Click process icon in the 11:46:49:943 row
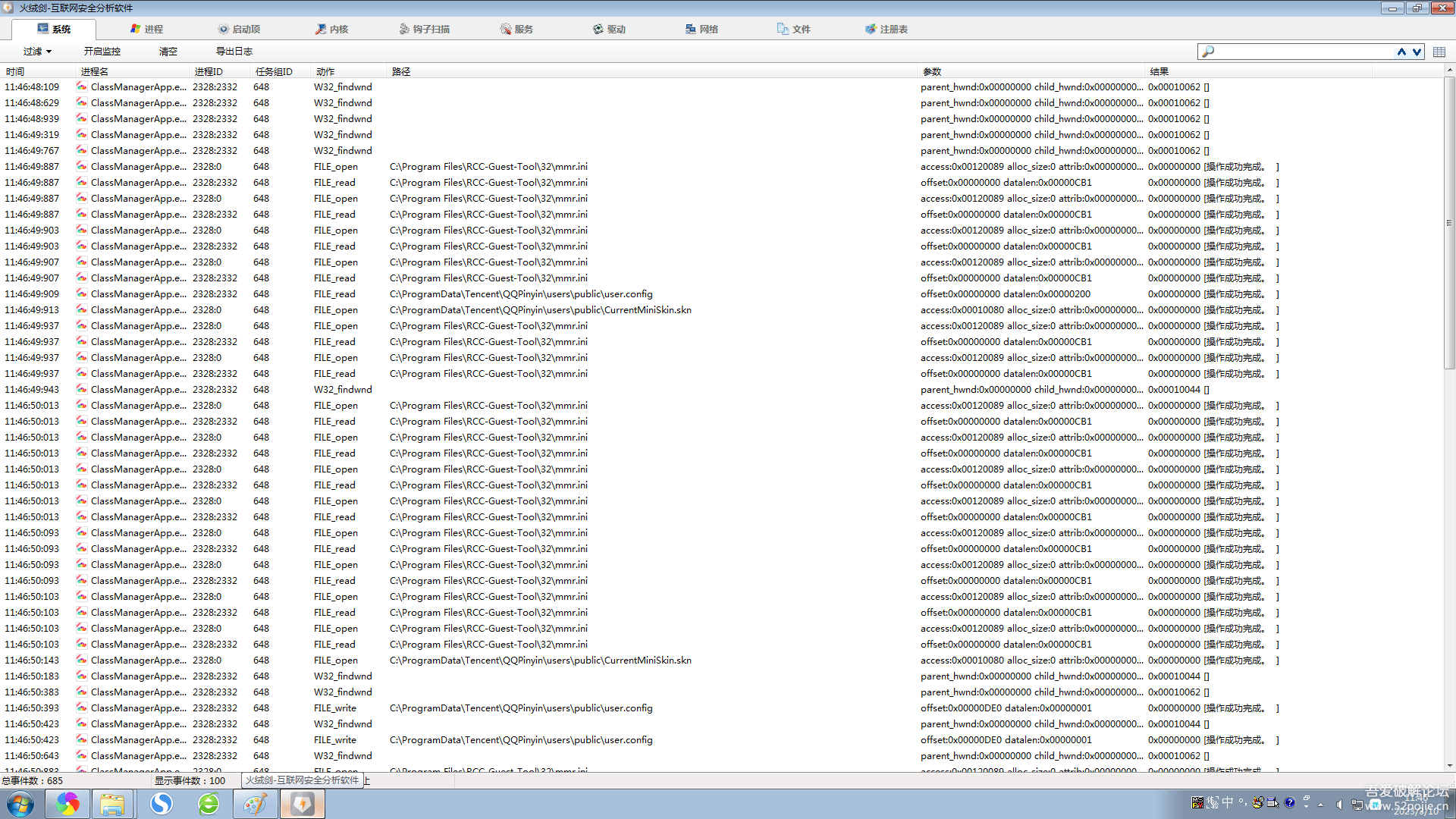Image resolution: width=1456 pixels, height=819 pixels. (81, 389)
